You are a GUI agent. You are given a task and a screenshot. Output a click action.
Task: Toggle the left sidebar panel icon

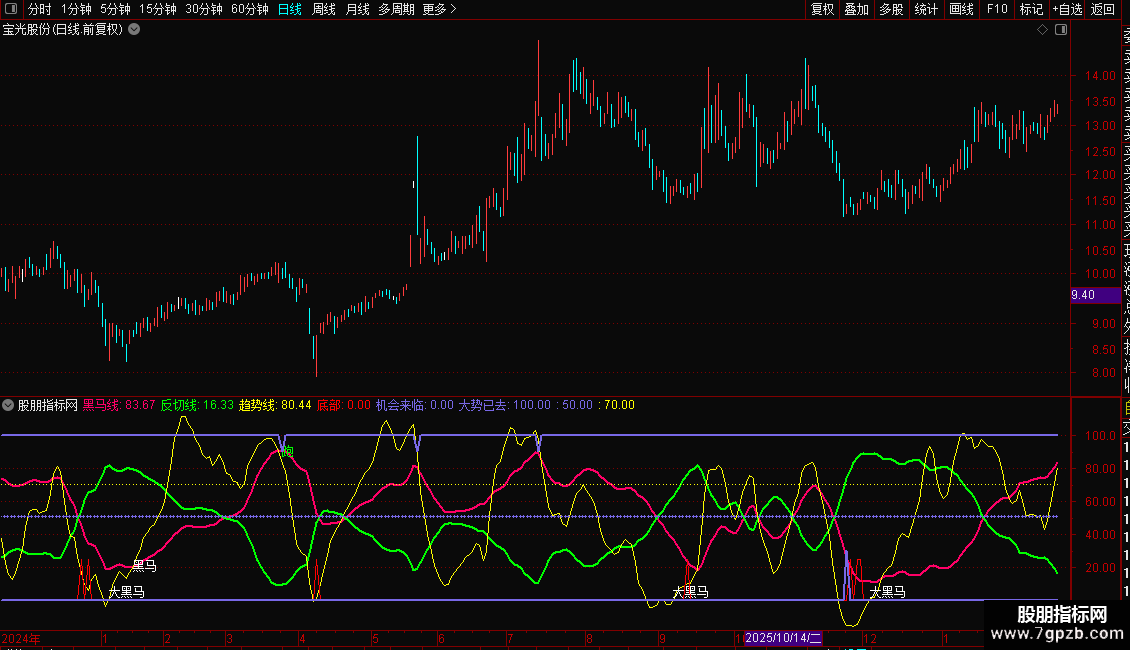[10, 9]
